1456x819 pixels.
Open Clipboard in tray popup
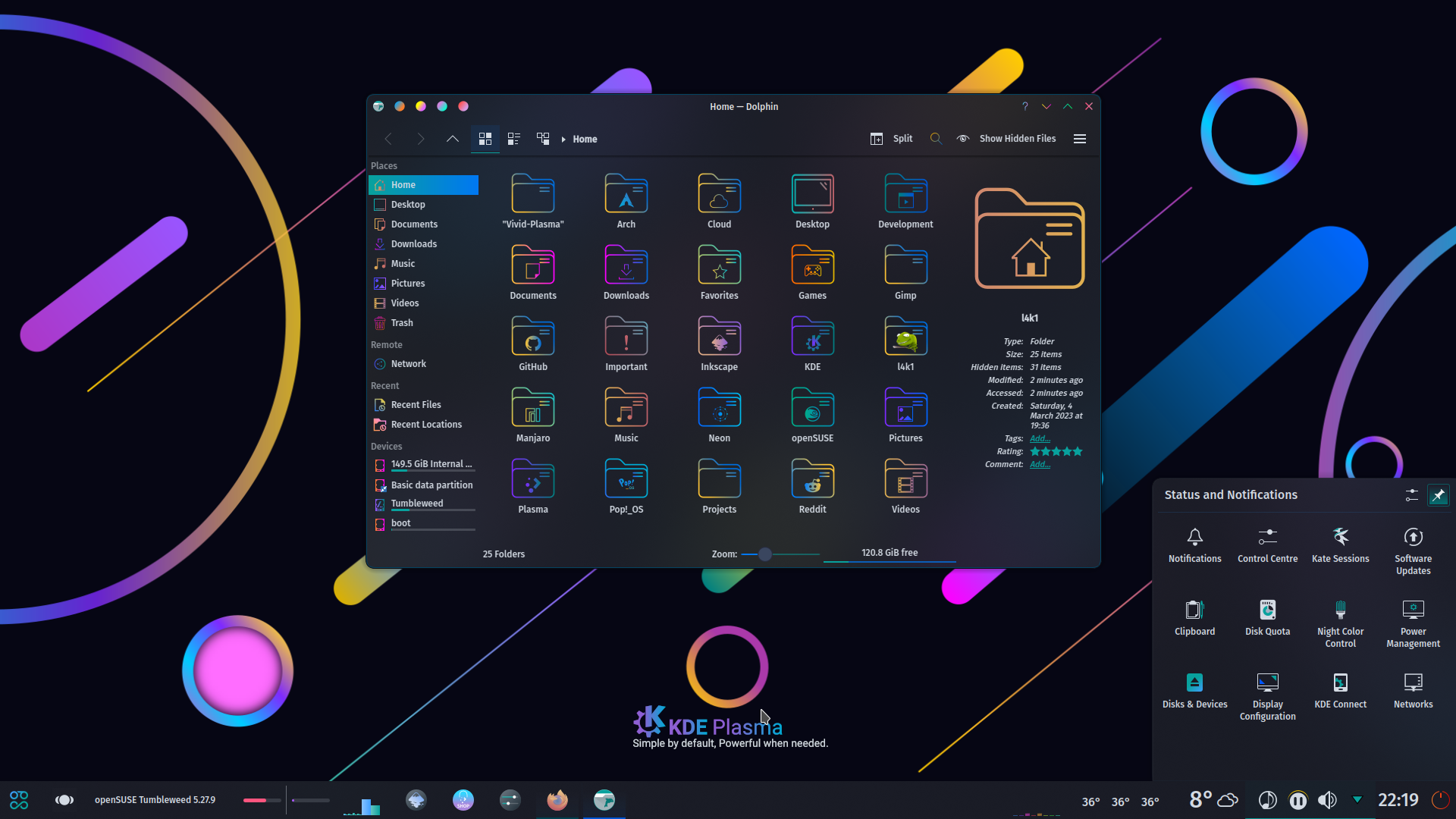[x=1195, y=619]
